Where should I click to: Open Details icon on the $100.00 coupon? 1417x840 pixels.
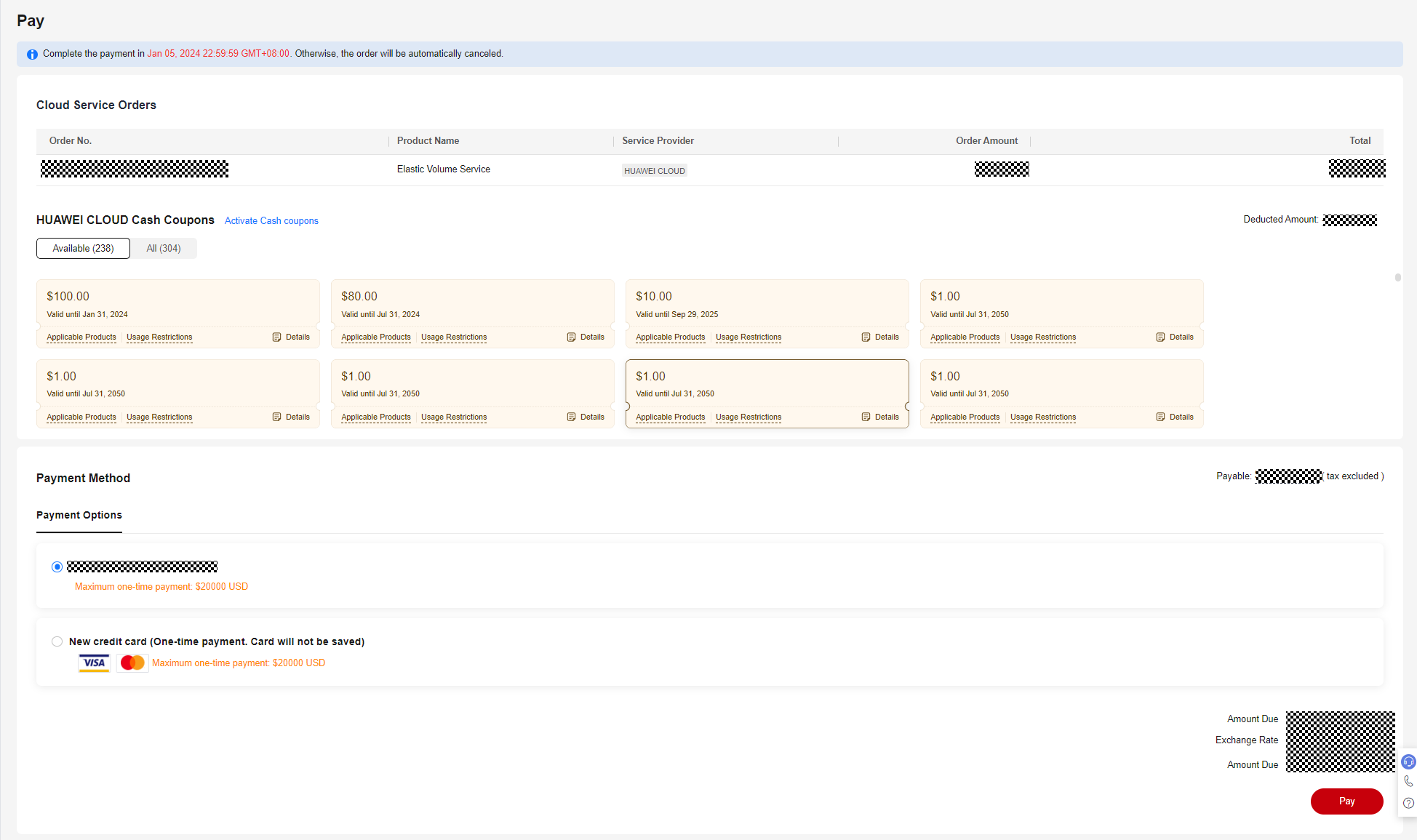276,337
